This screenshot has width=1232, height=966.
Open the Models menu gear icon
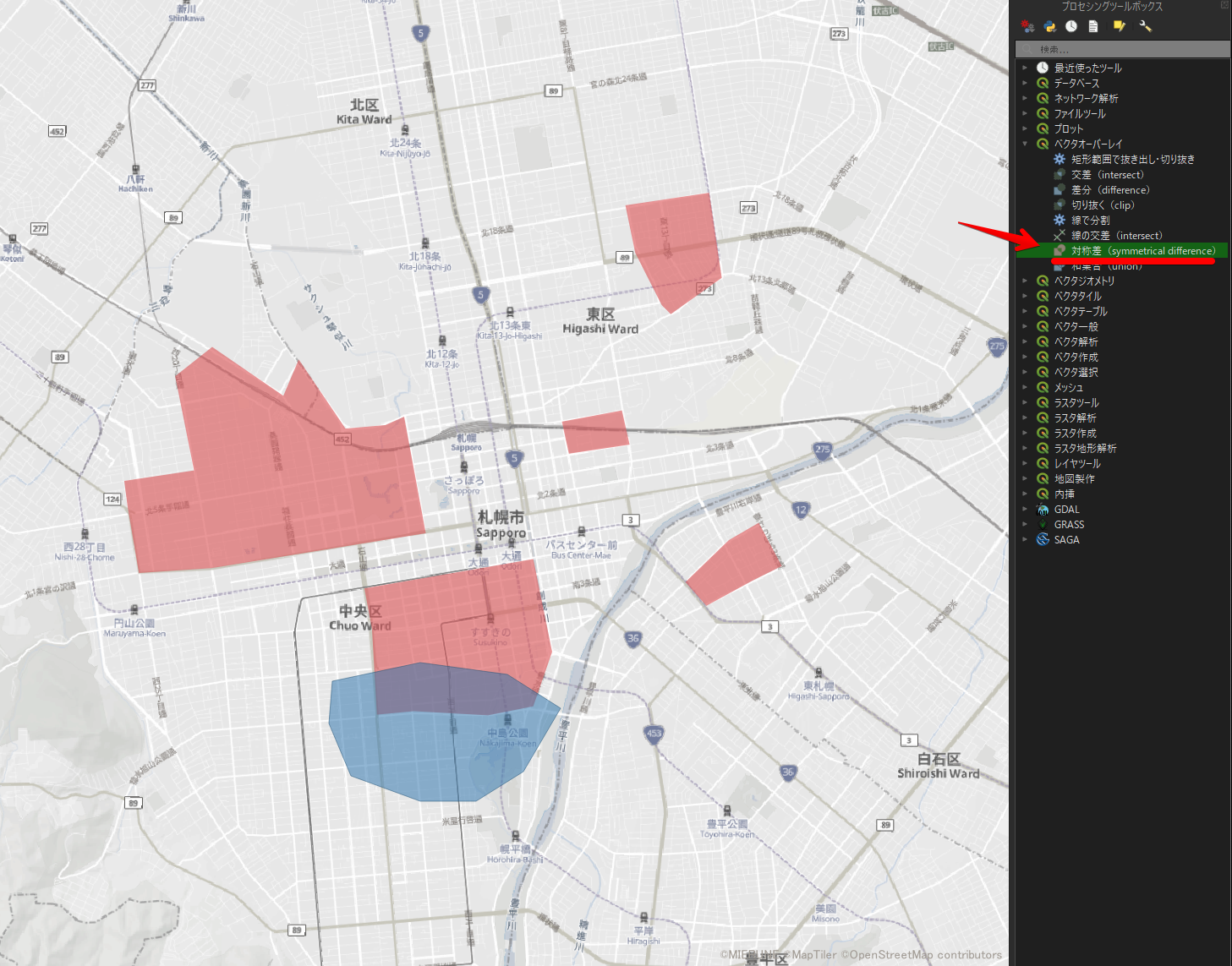pyautogui.click(x=1027, y=26)
